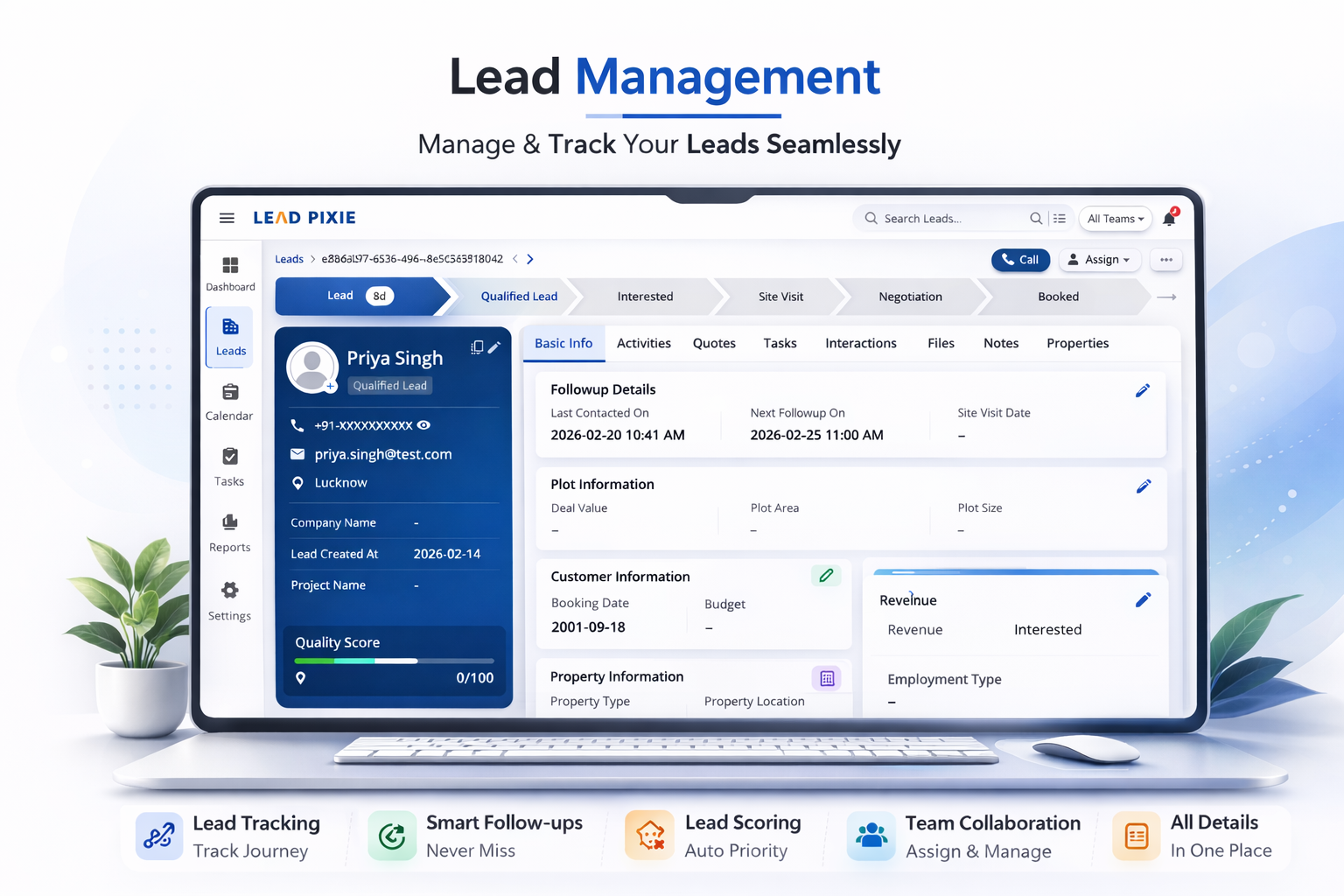1344x896 pixels.
Task: Click the pipeline scroll right arrow
Action: pyautogui.click(x=1166, y=297)
